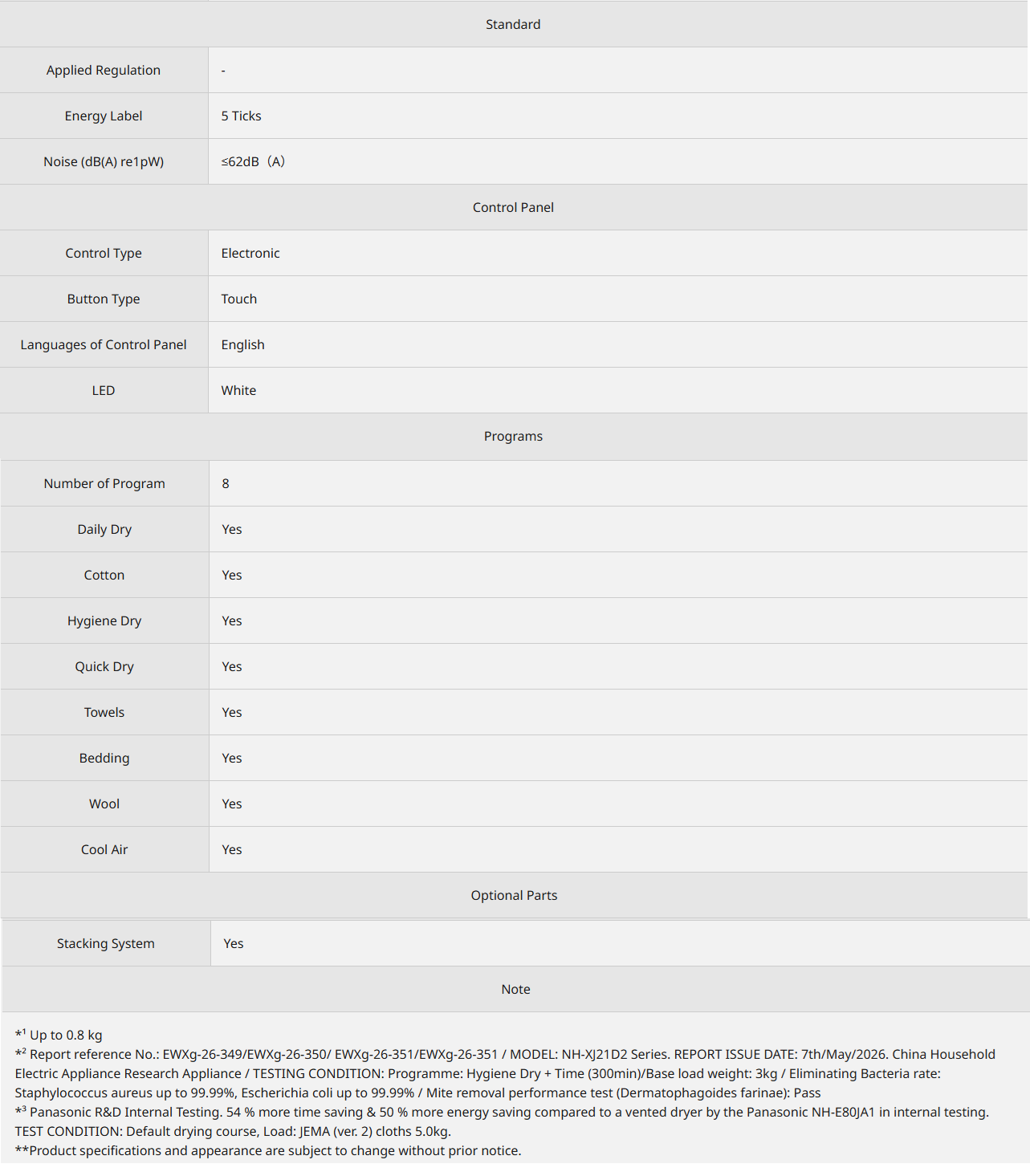
Task: Select the Optional Parts section header
Action: click(x=514, y=895)
